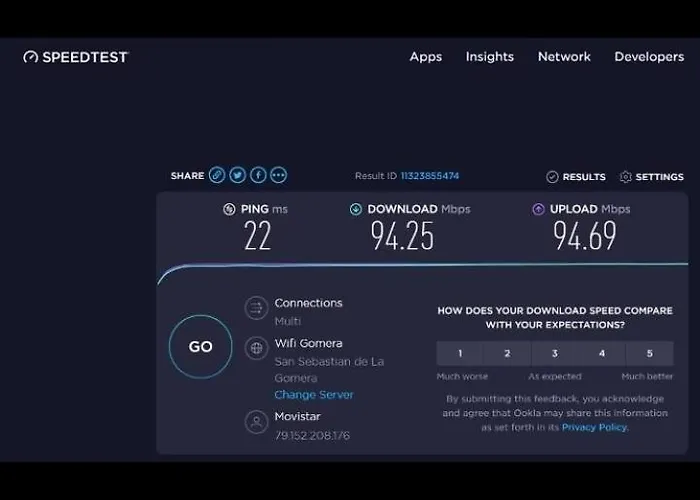The image size is (700, 500).
Task: Rate download speed 5, much better
Action: click(649, 353)
